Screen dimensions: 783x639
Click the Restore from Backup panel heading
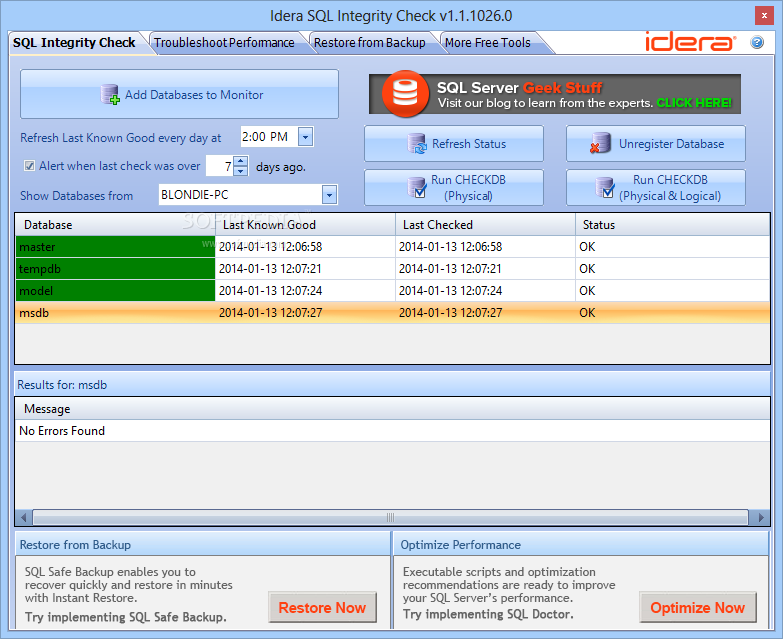[75, 545]
